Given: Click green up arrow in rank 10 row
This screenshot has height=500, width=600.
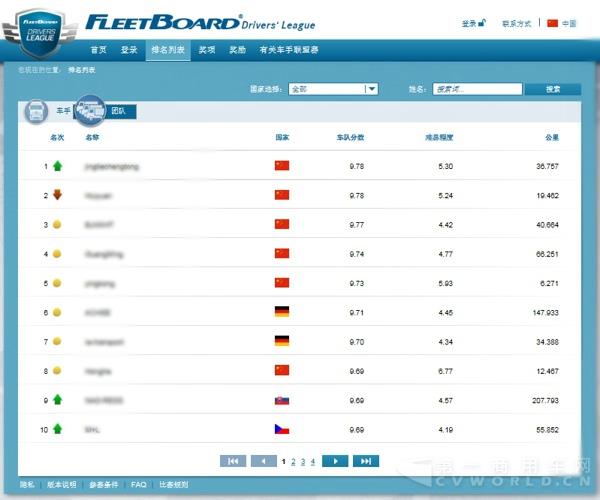Looking at the screenshot, I should 57,429.
